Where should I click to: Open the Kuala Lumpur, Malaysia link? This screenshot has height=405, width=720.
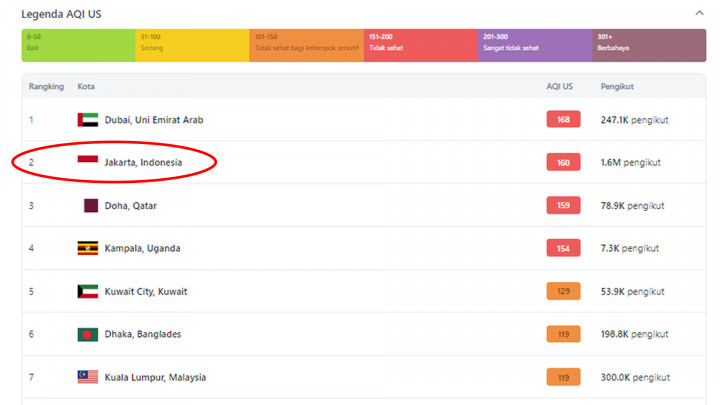tap(155, 377)
